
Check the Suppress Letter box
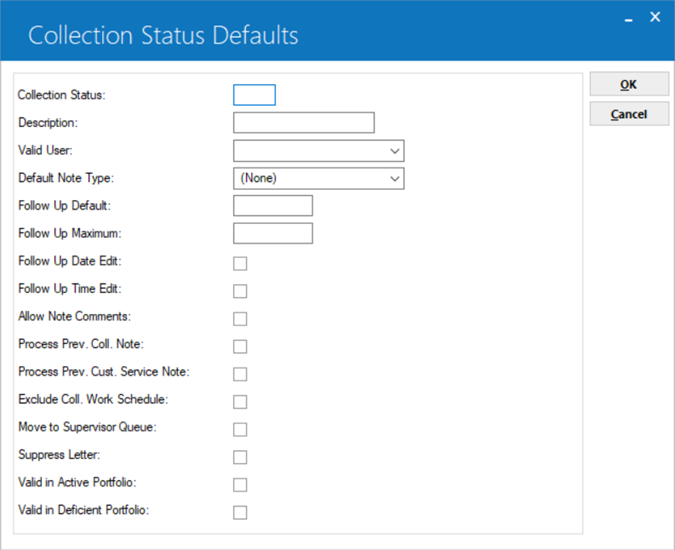pyautogui.click(x=240, y=457)
